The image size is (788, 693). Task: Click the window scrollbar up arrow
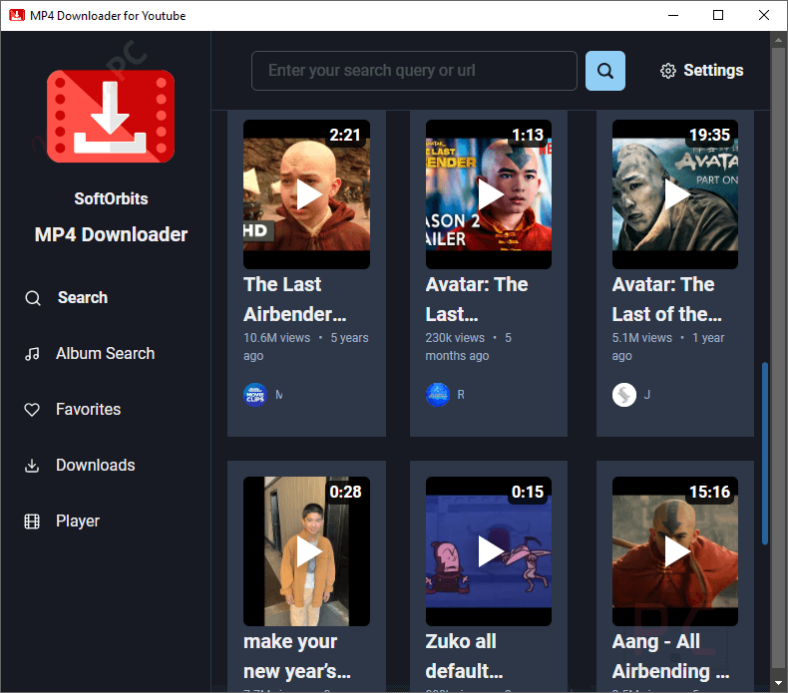click(x=778, y=39)
